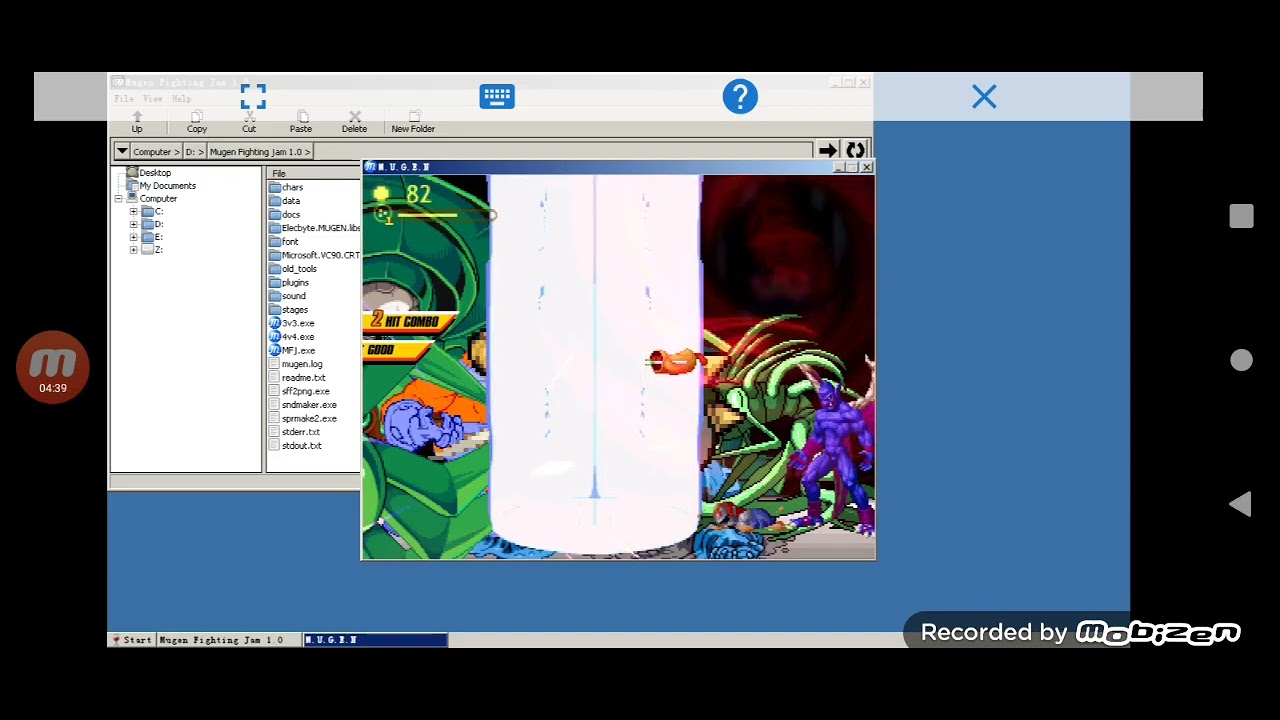Select the mugen.log file
The image size is (1280, 720).
coord(295,364)
